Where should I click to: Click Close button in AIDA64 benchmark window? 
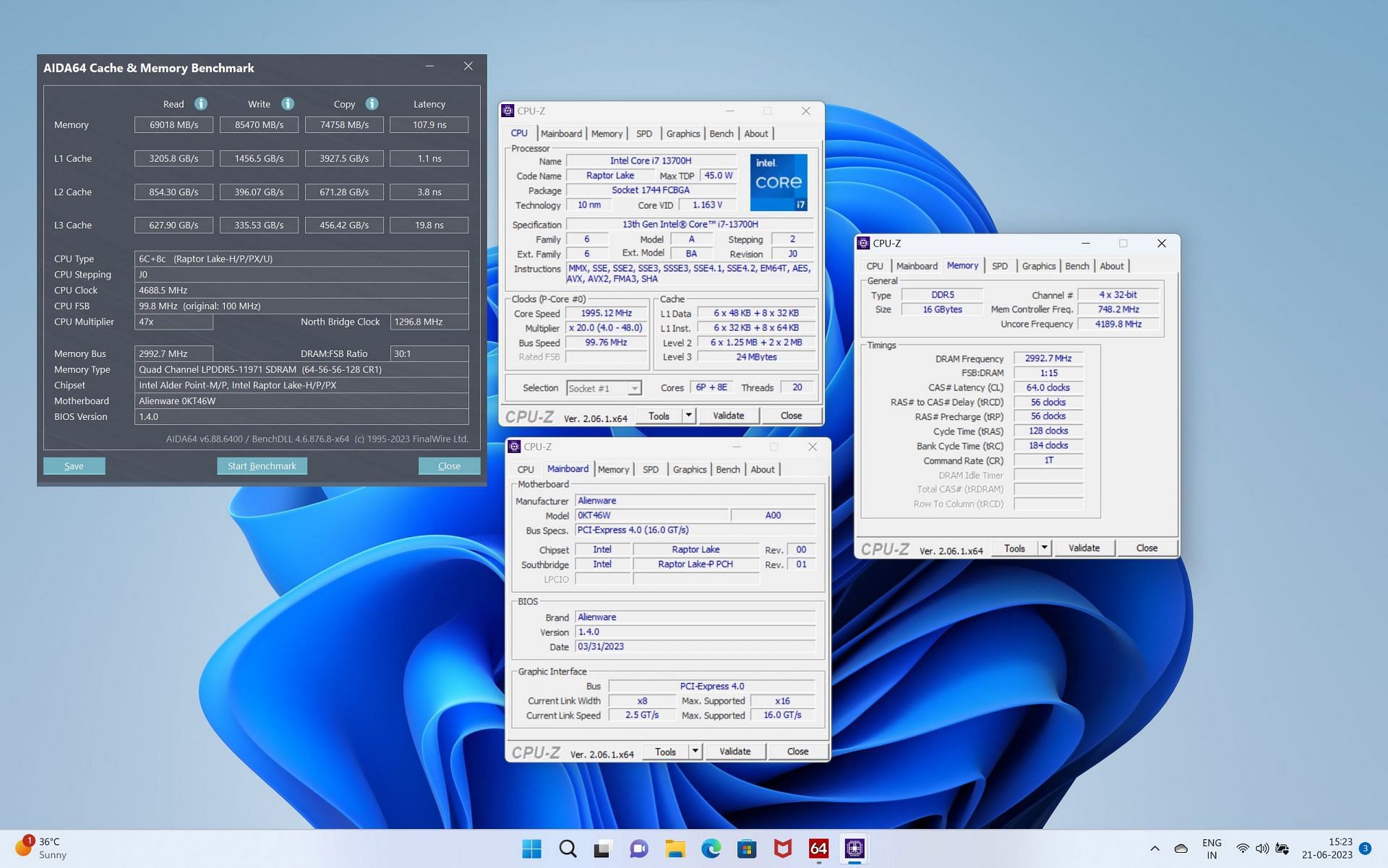pyautogui.click(x=449, y=466)
